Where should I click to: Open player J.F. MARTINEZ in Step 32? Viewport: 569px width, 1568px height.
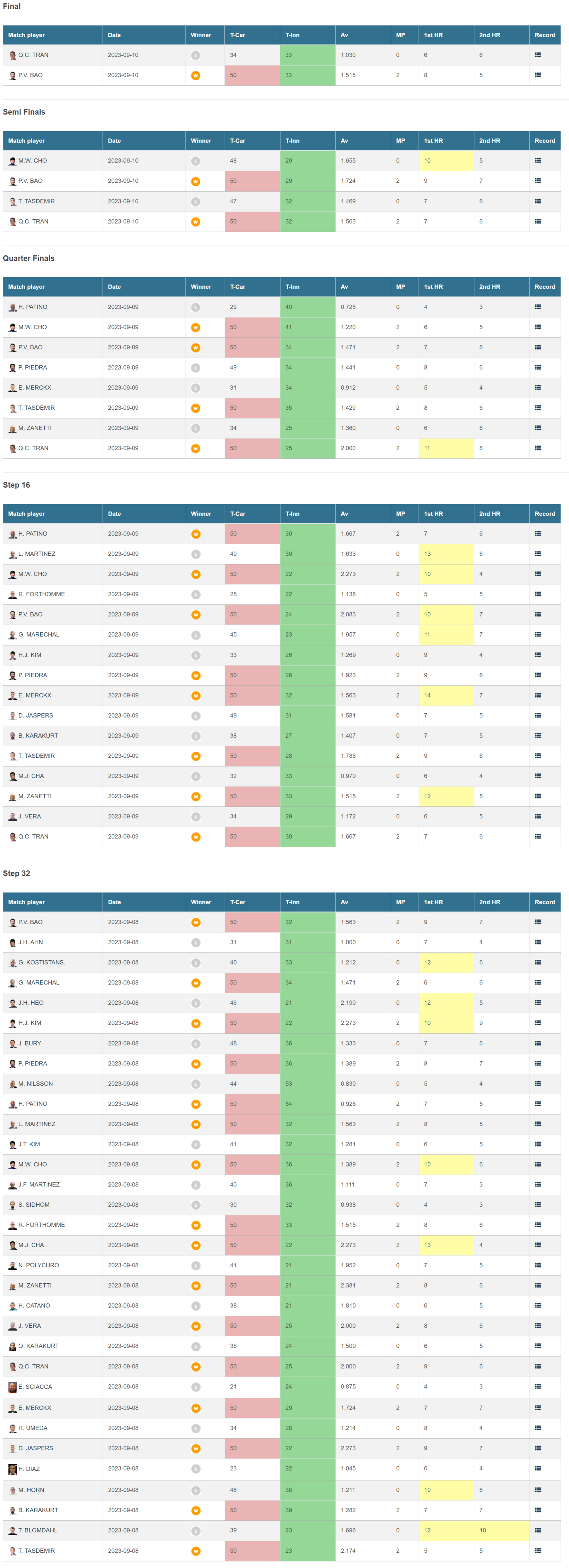click(39, 1184)
